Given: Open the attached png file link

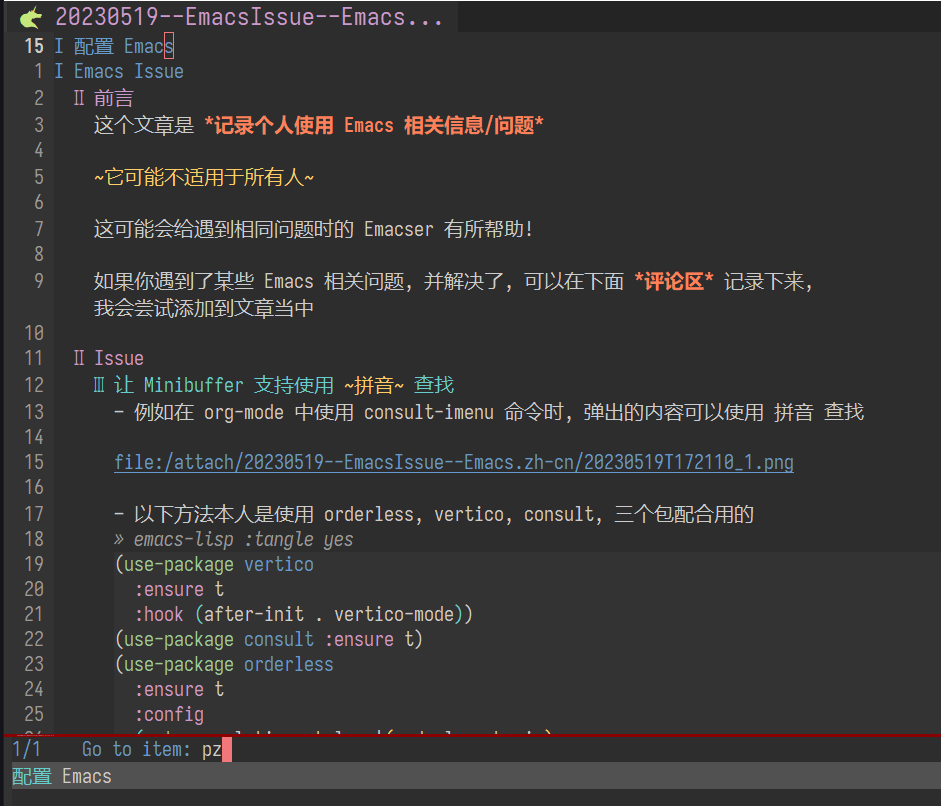Looking at the screenshot, I should [x=454, y=463].
